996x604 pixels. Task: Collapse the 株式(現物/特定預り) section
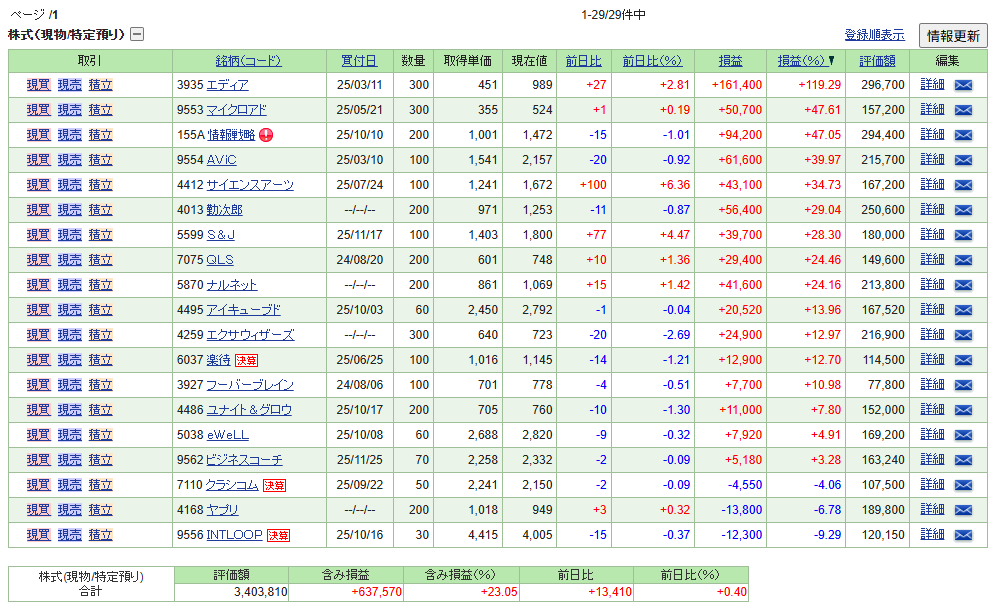point(137,34)
